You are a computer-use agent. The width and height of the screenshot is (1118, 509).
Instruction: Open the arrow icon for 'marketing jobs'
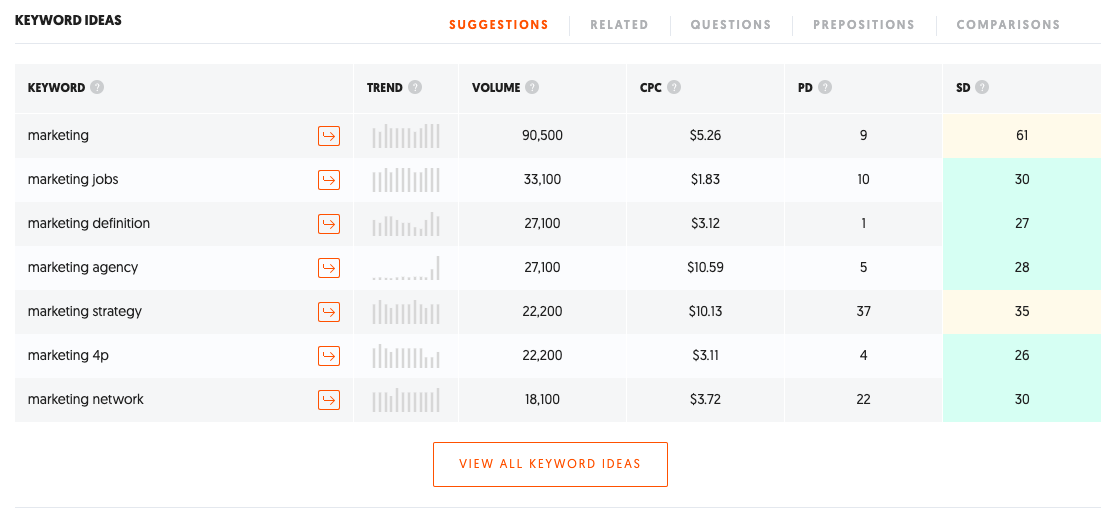click(329, 180)
